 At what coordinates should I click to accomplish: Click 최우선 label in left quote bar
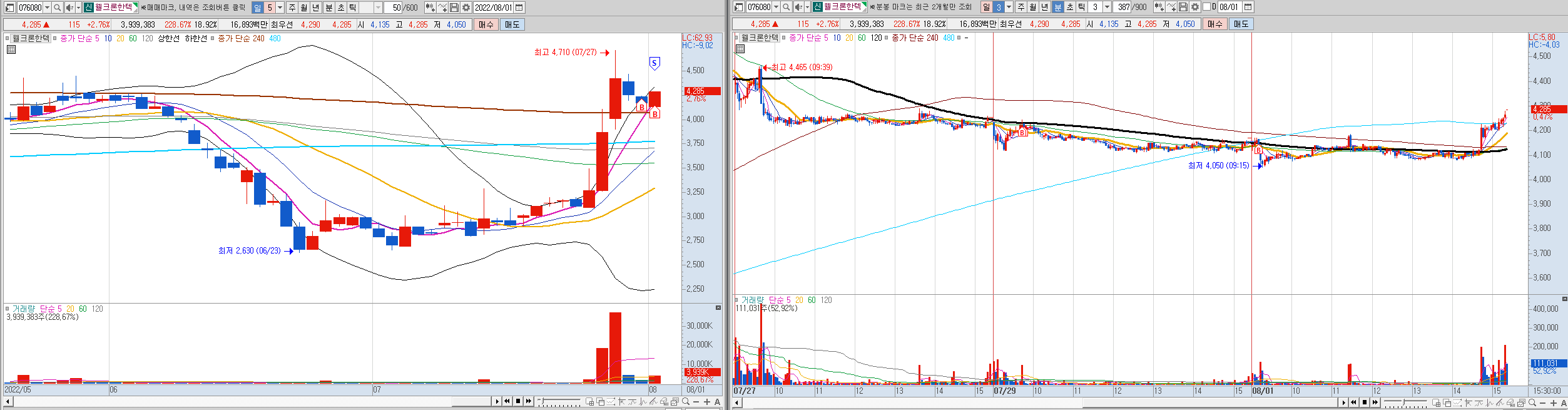[x=282, y=24]
